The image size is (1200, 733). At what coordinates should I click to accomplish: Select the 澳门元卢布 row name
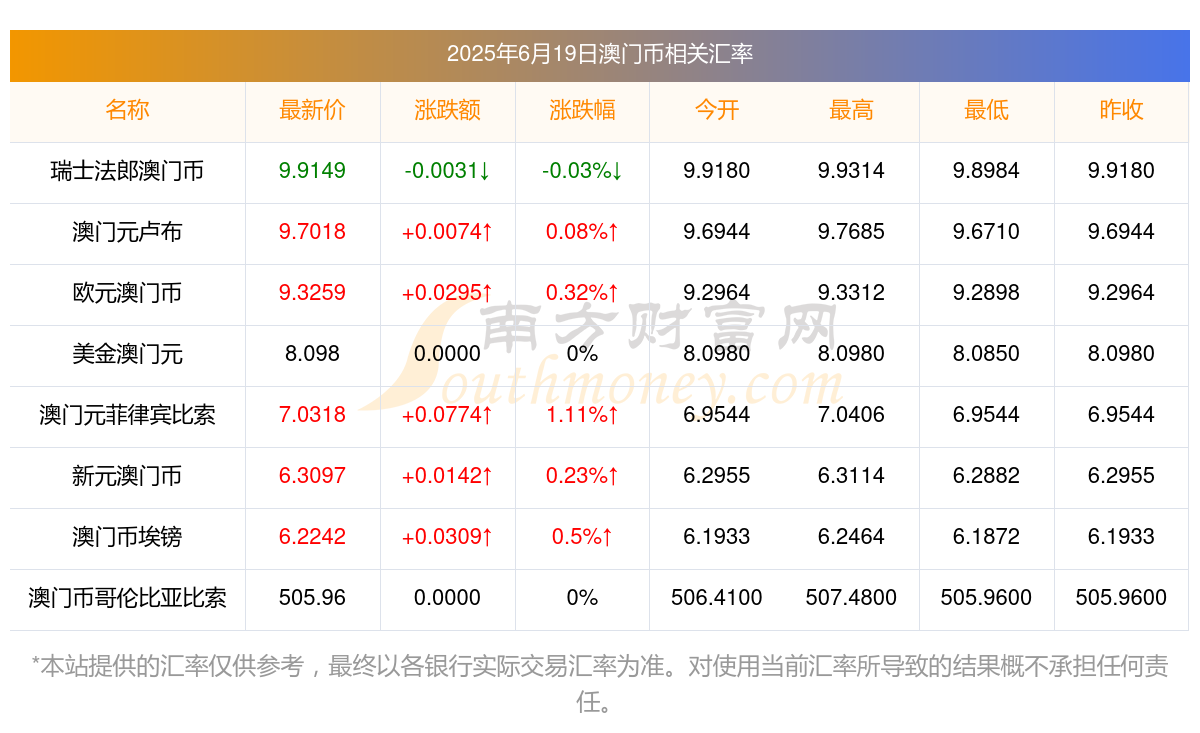pyautogui.click(x=127, y=232)
